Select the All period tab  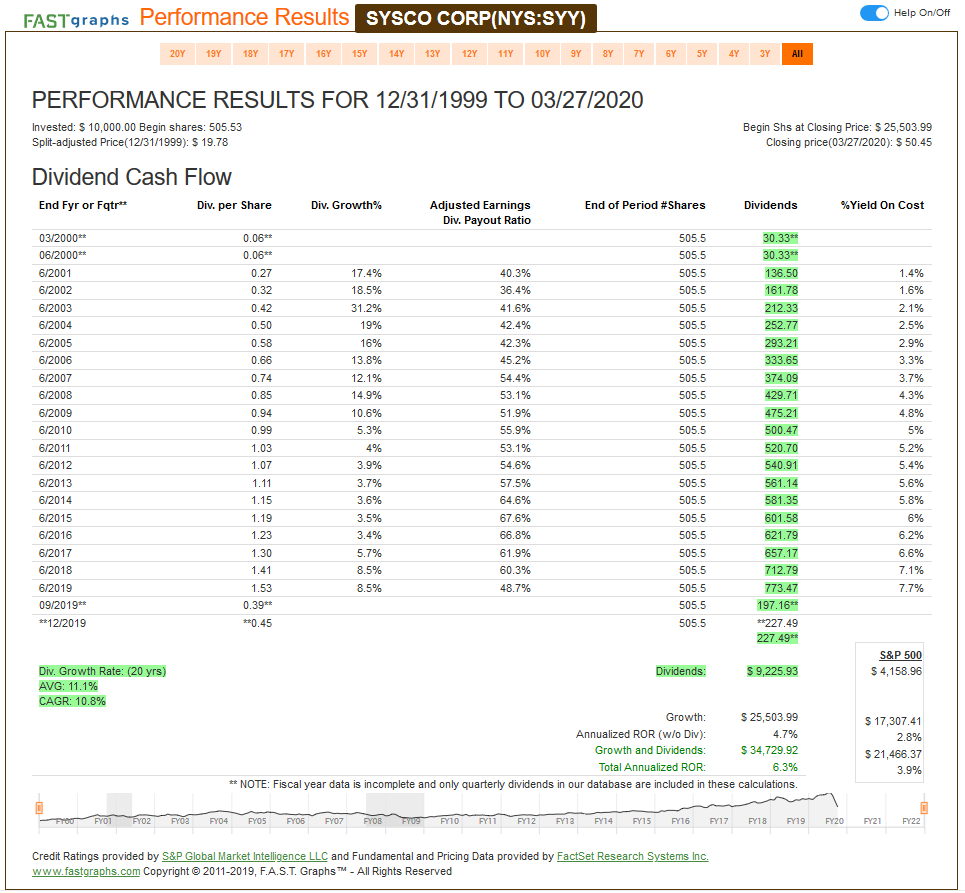(x=797, y=54)
